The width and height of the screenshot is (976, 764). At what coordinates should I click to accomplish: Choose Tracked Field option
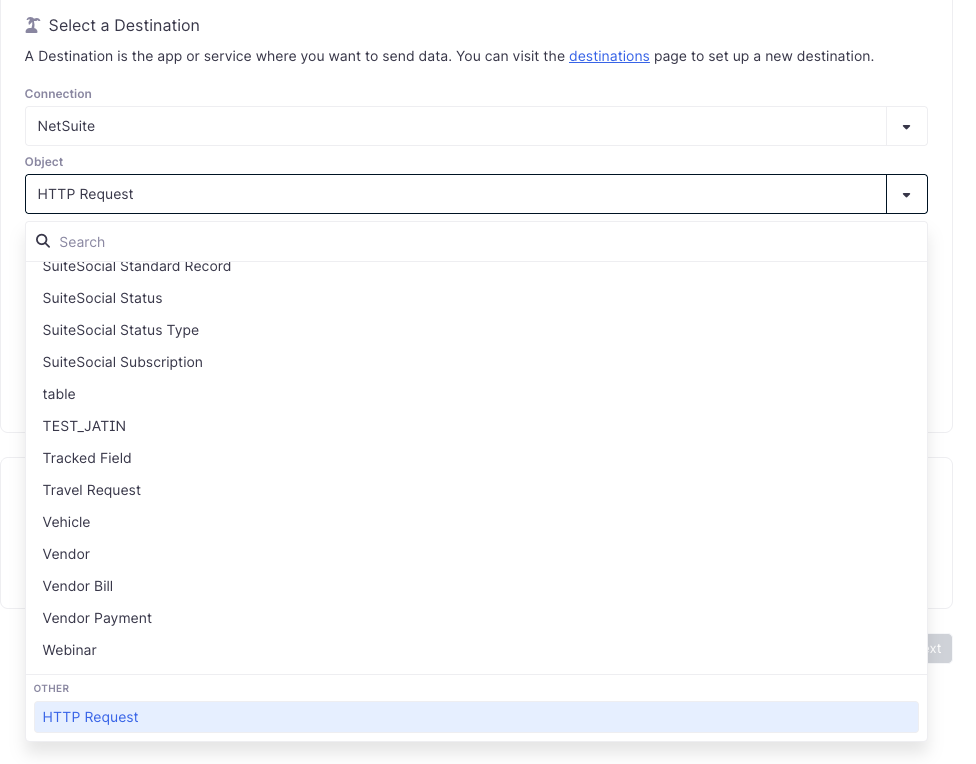87,458
